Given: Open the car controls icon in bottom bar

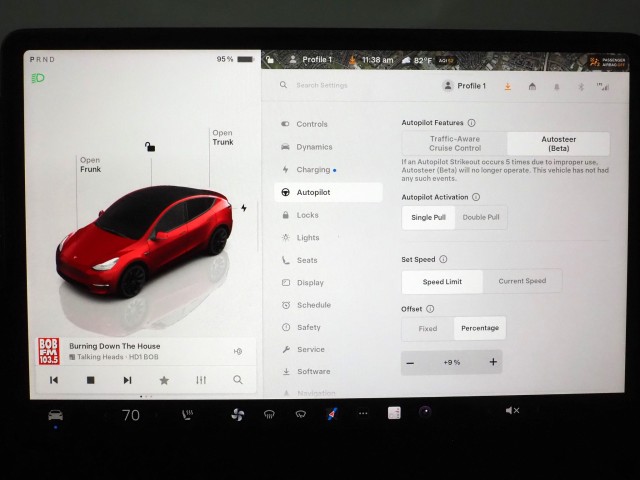Looking at the screenshot, I should tap(56, 414).
